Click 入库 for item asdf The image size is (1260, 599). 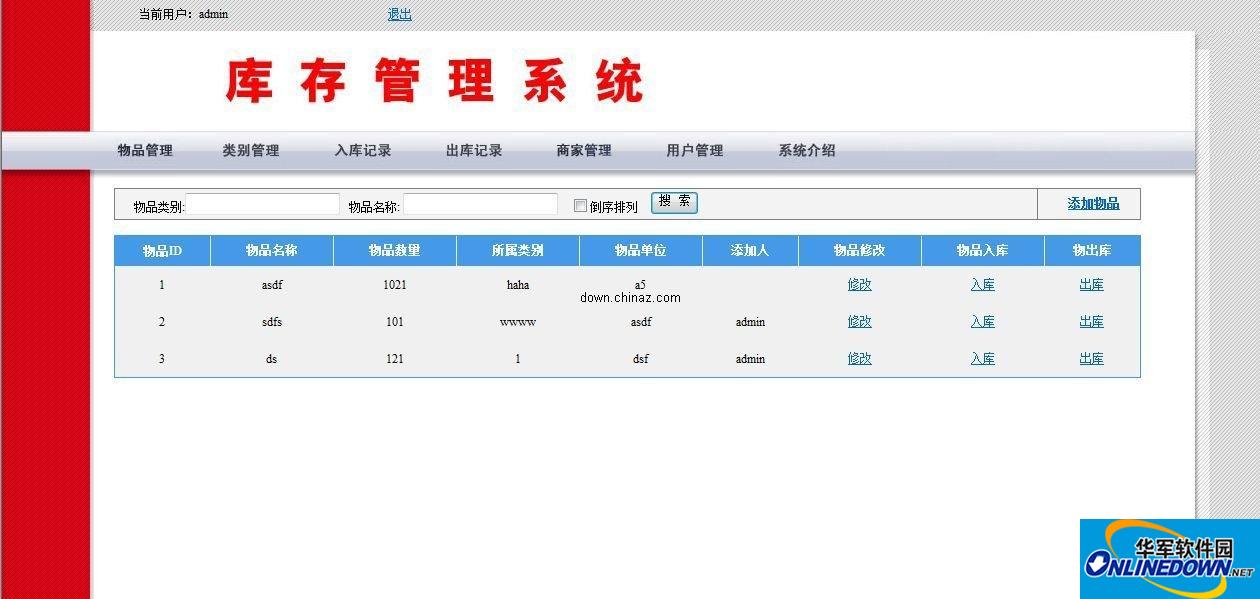coord(981,284)
